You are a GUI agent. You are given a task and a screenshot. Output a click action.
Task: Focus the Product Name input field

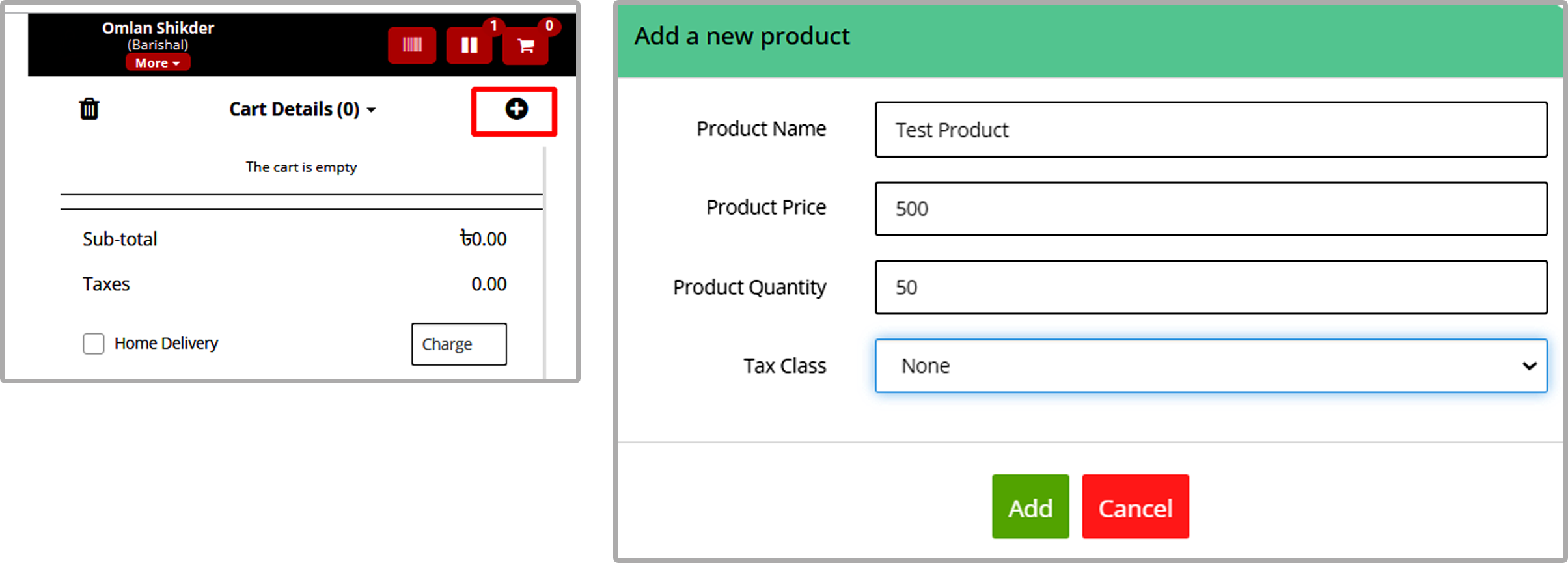coord(1211,130)
